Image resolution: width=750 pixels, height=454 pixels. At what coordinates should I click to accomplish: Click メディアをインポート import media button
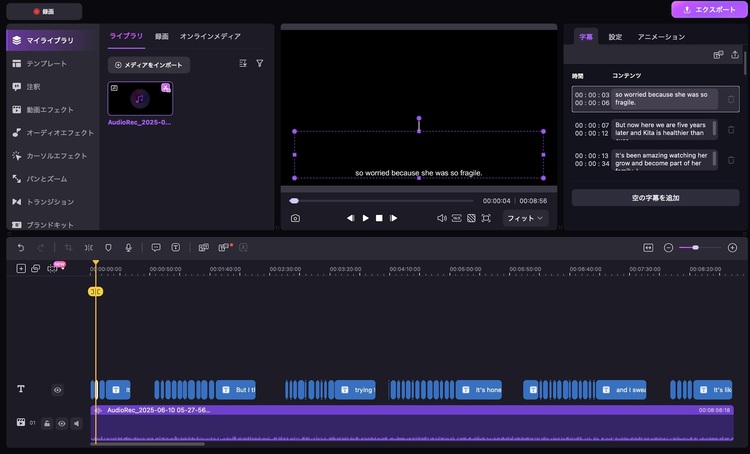point(149,65)
